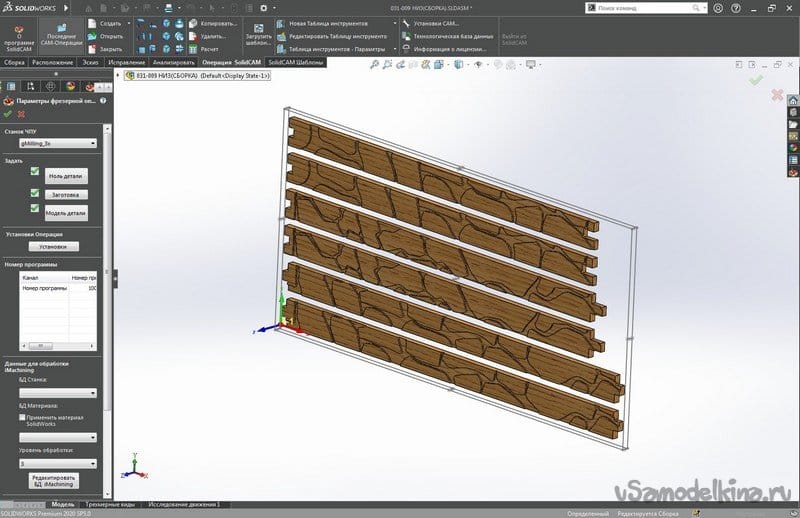Open the 'Станок ЧПУ' gMilling_3x dropdown
Image resolution: width=800 pixels, height=518 pixels.
pyautogui.click(x=58, y=143)
